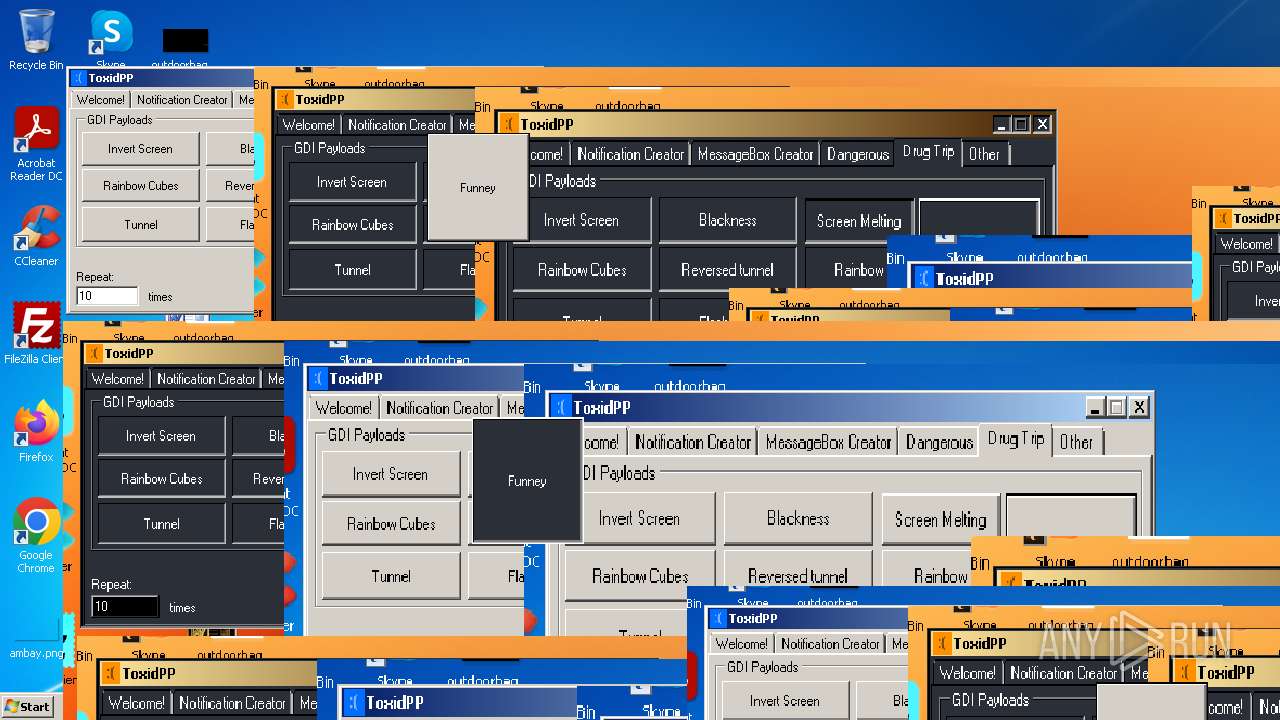This screenshot has height=720, width=1280.
Task: Click Tunnel in dark window beside light Funney button
Action: (352, 270)
